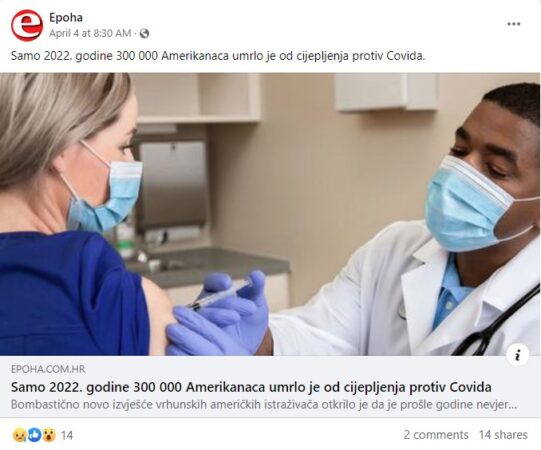View the 14 shares list
The width and height of the screenshot is (541, 450).
coord(503,435)
